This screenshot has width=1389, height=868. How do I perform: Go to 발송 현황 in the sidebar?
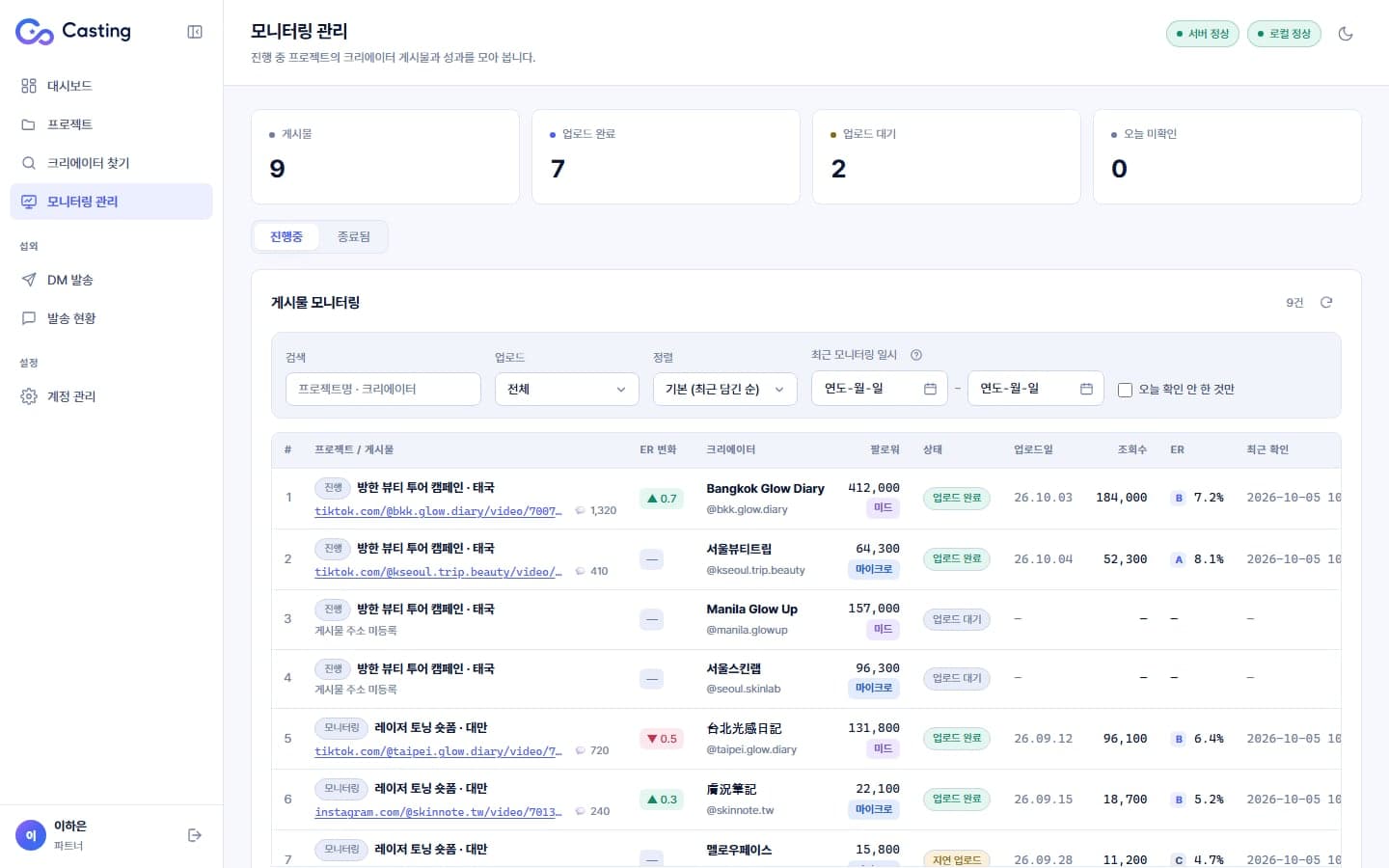pyautogui.click(x=111, y=318)
